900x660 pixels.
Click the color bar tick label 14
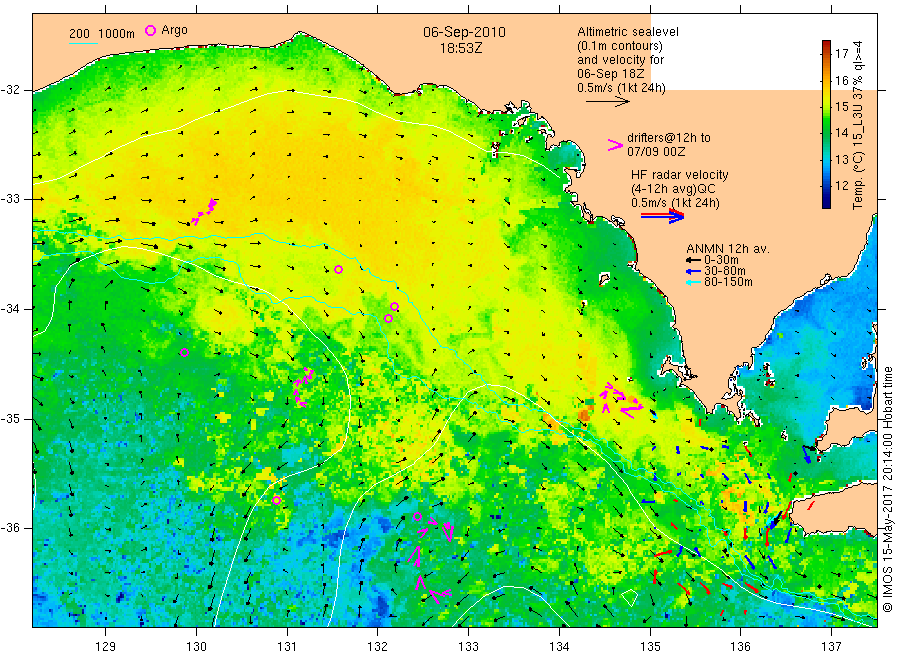pos(841,133)
